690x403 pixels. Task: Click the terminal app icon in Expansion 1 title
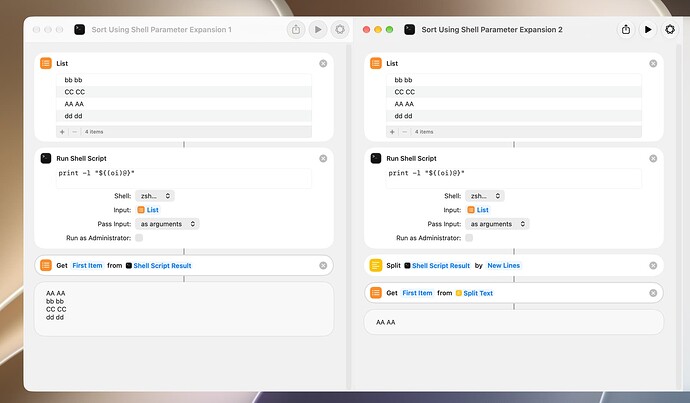coord(79,29)
